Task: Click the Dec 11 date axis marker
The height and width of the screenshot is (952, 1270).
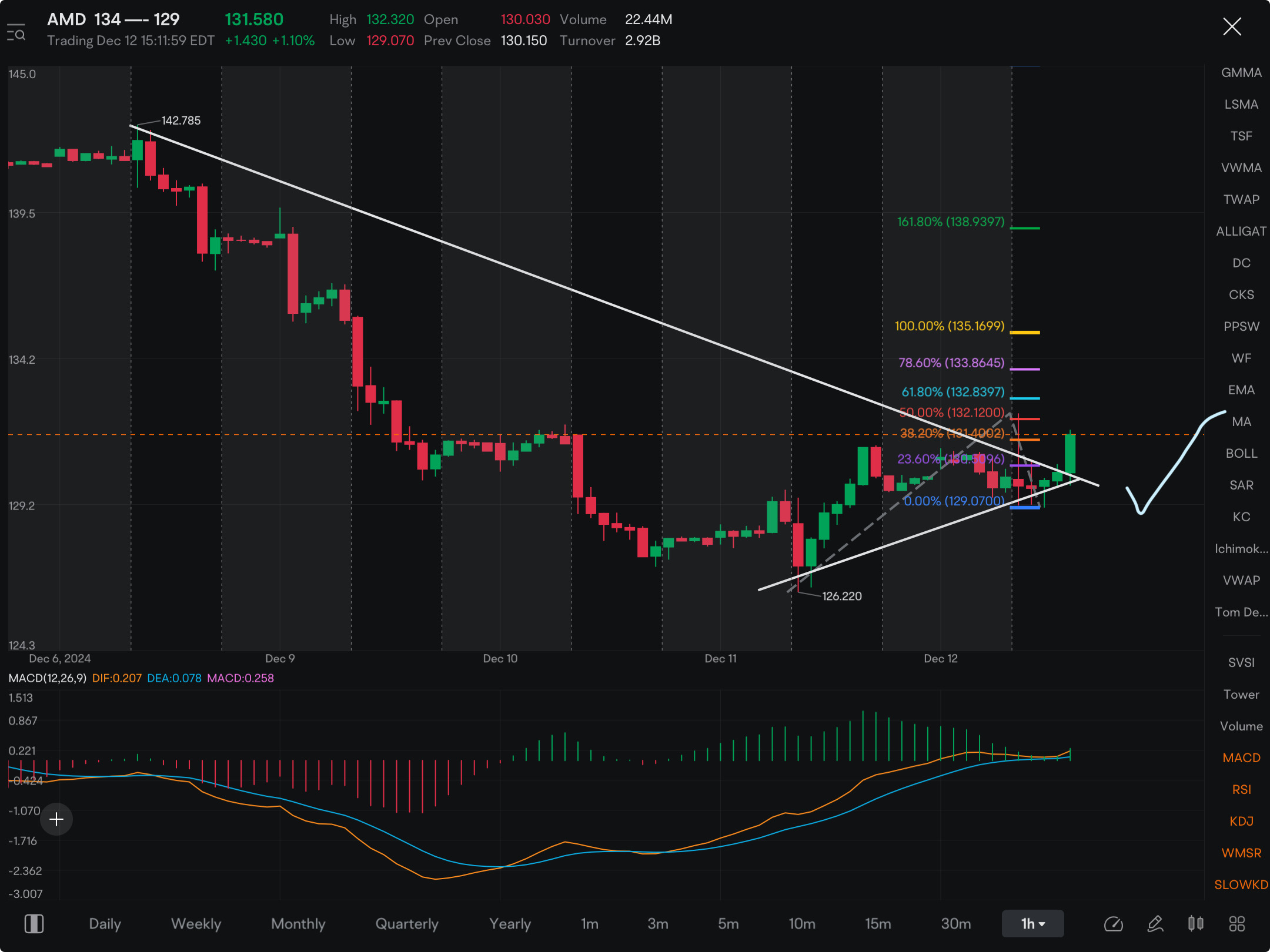Action: click(720, 659)
